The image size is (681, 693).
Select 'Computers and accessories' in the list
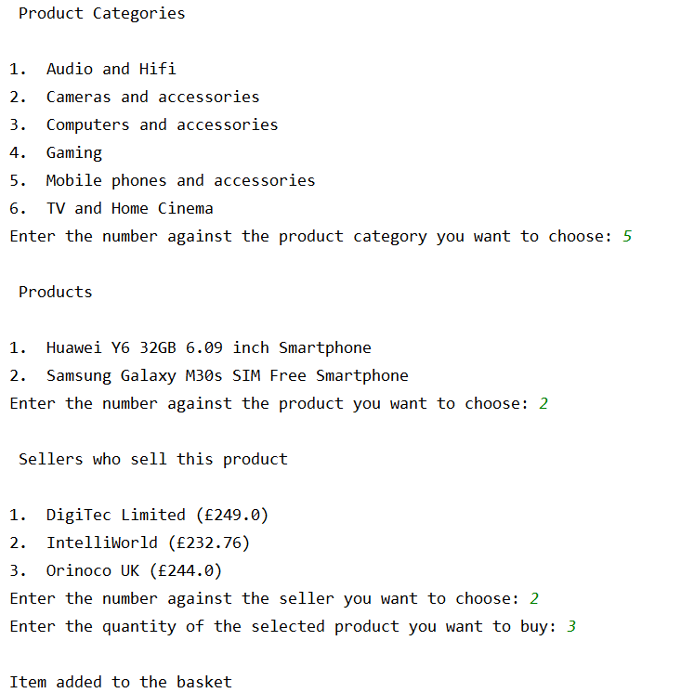(x=161, y=125)
